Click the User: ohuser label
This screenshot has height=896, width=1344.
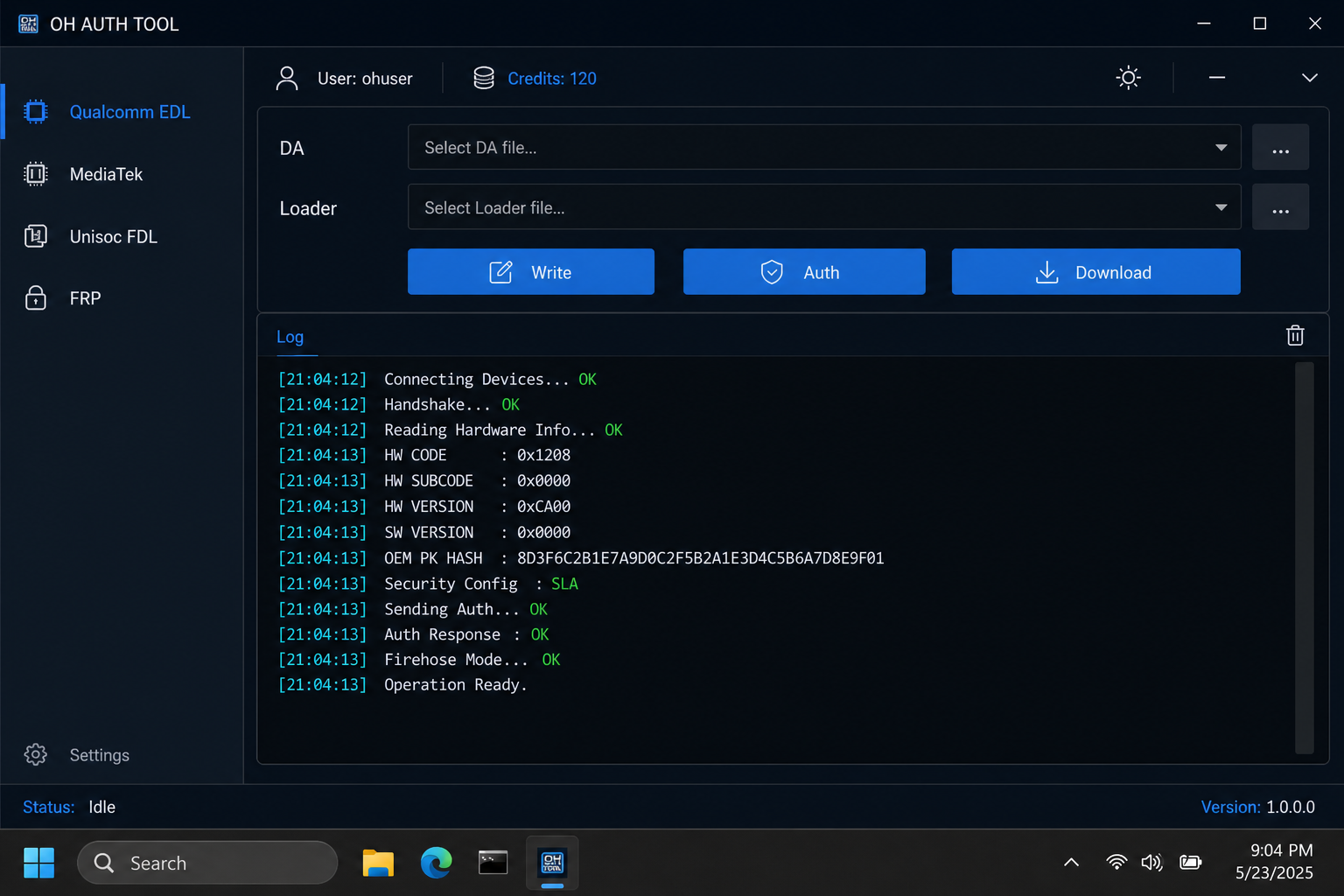point(365,79)
